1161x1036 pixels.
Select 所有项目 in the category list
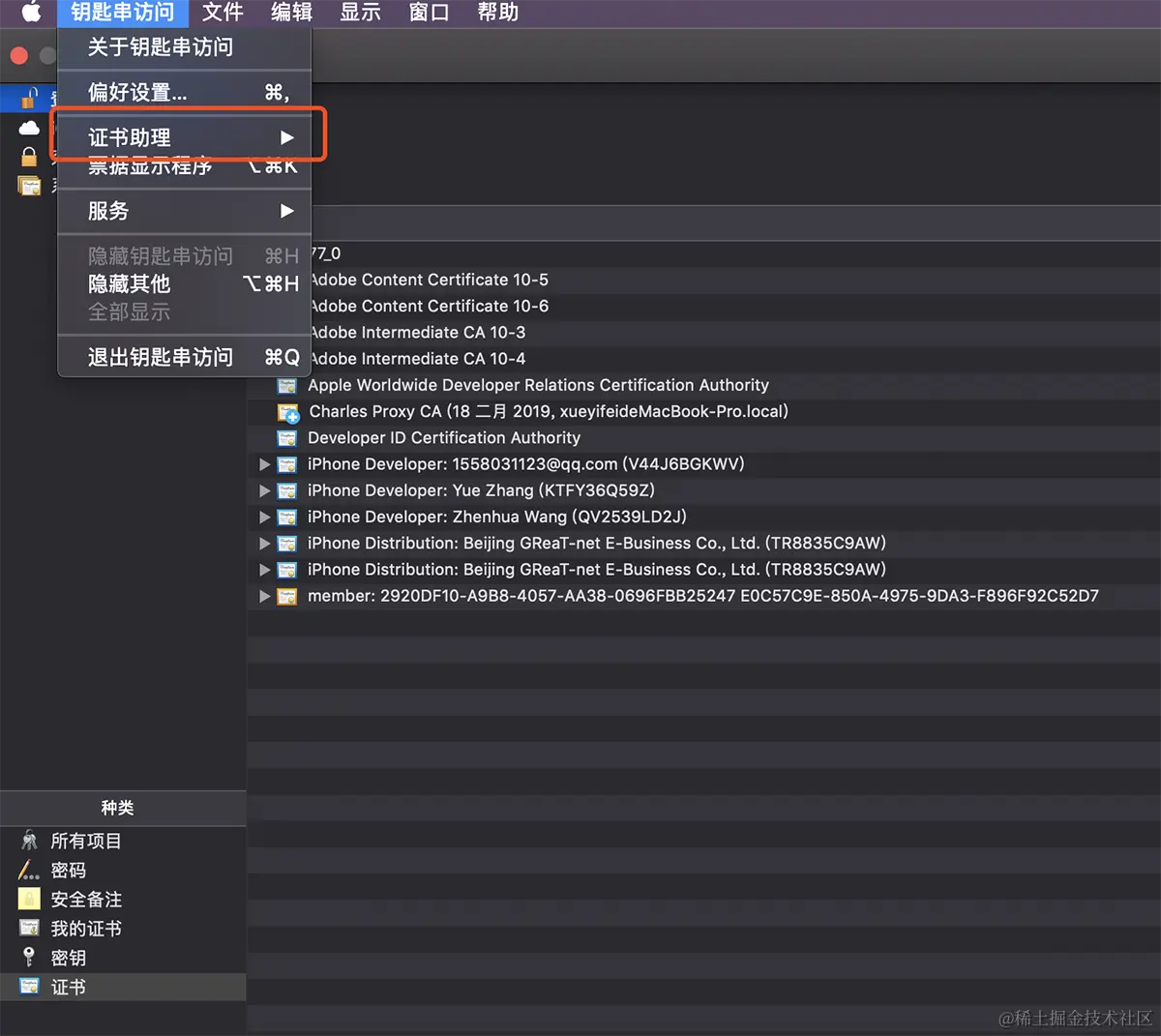point(123,841)
